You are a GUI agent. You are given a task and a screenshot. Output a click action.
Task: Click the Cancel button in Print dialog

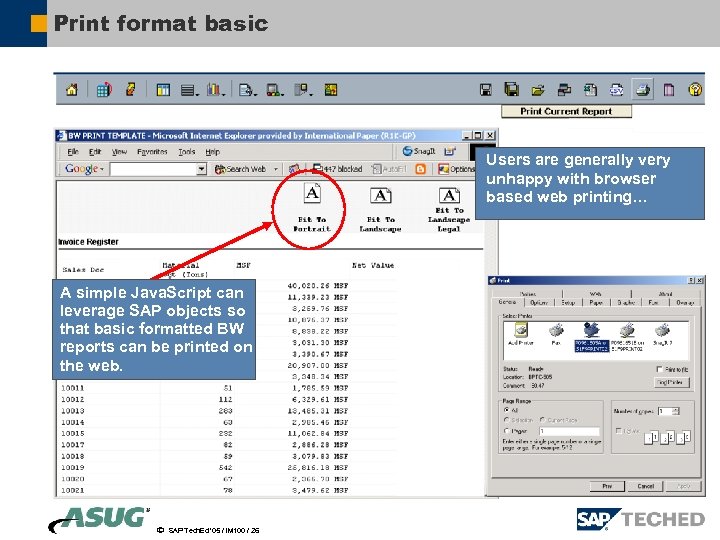point(646,486)
